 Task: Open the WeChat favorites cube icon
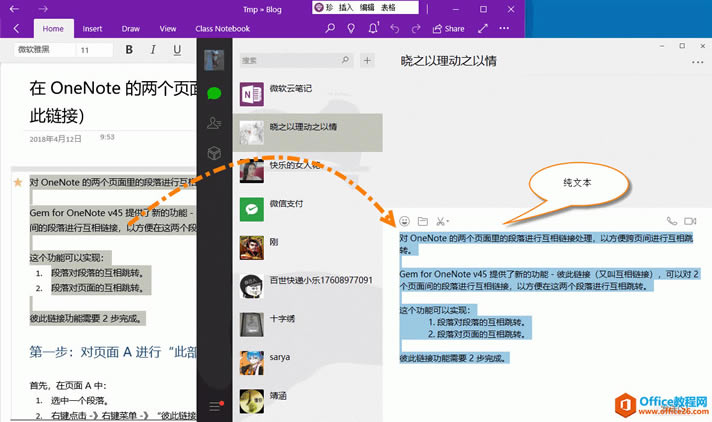[x=213, y=153]
